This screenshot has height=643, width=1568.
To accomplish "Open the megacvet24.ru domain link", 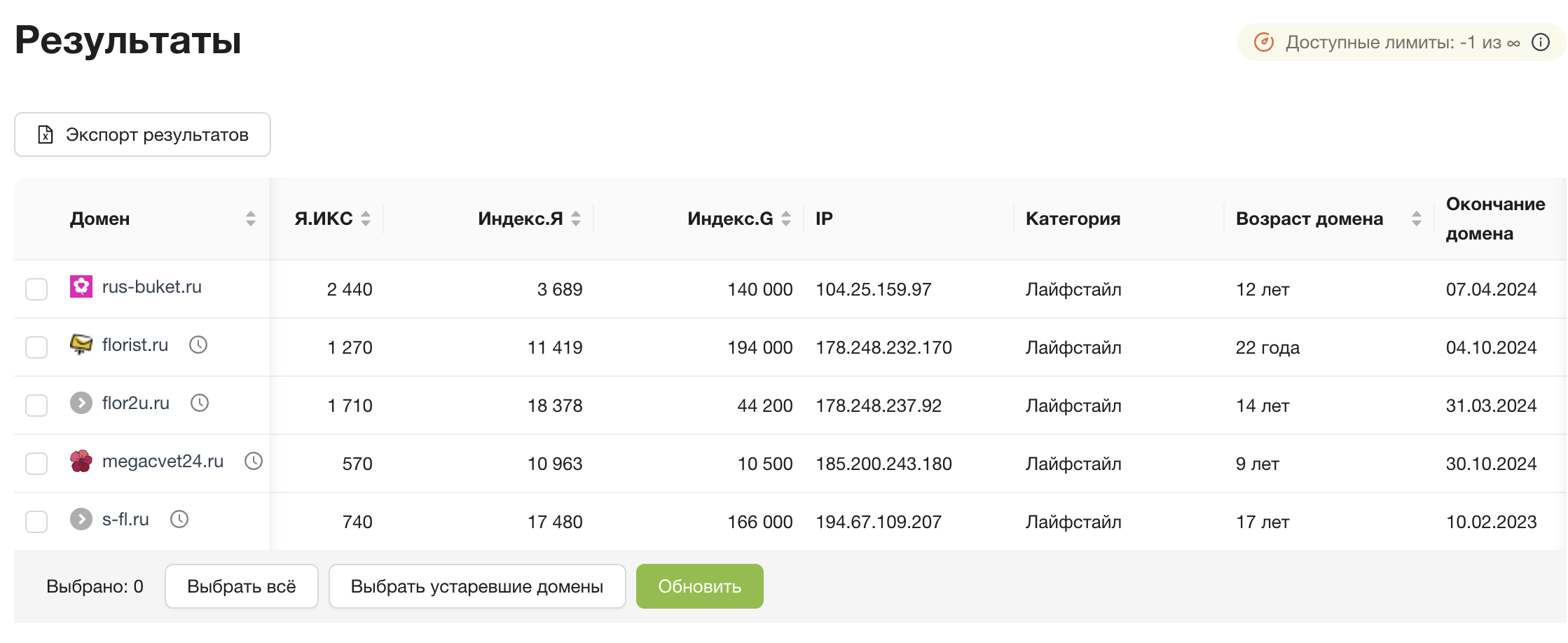I will (x=163, y=461).
